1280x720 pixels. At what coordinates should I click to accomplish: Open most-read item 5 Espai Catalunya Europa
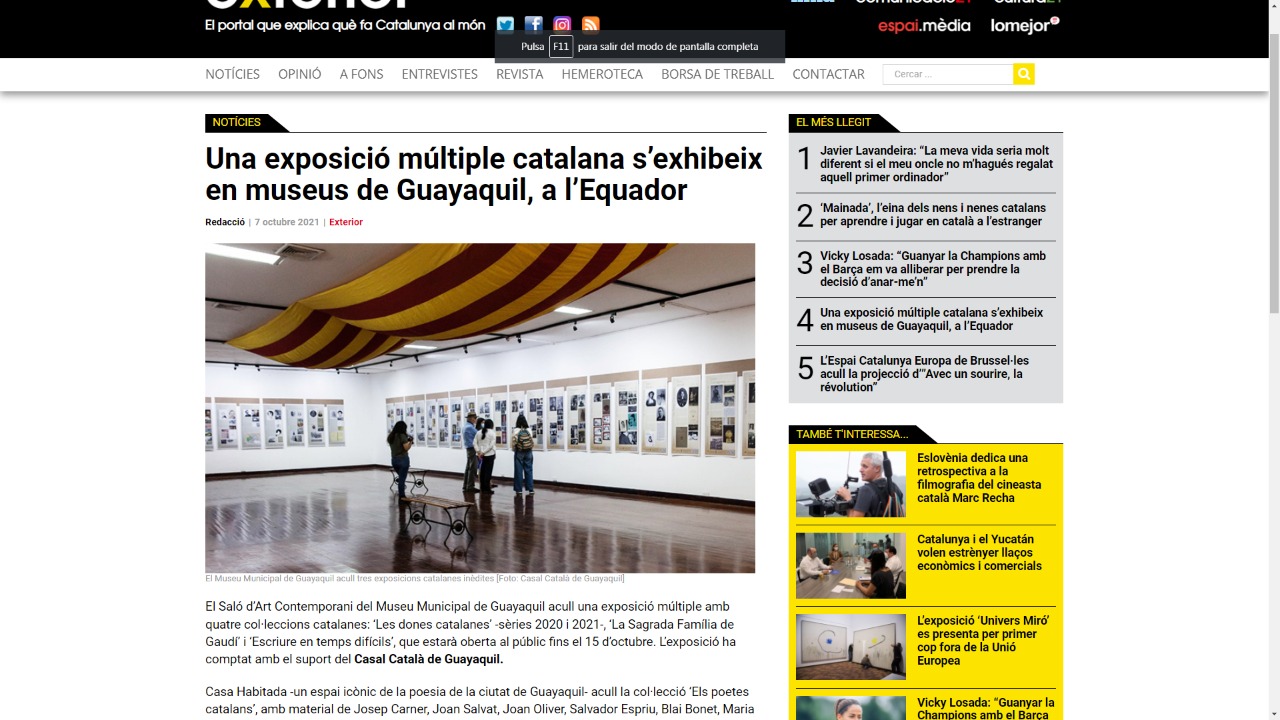tap(924, 374)
